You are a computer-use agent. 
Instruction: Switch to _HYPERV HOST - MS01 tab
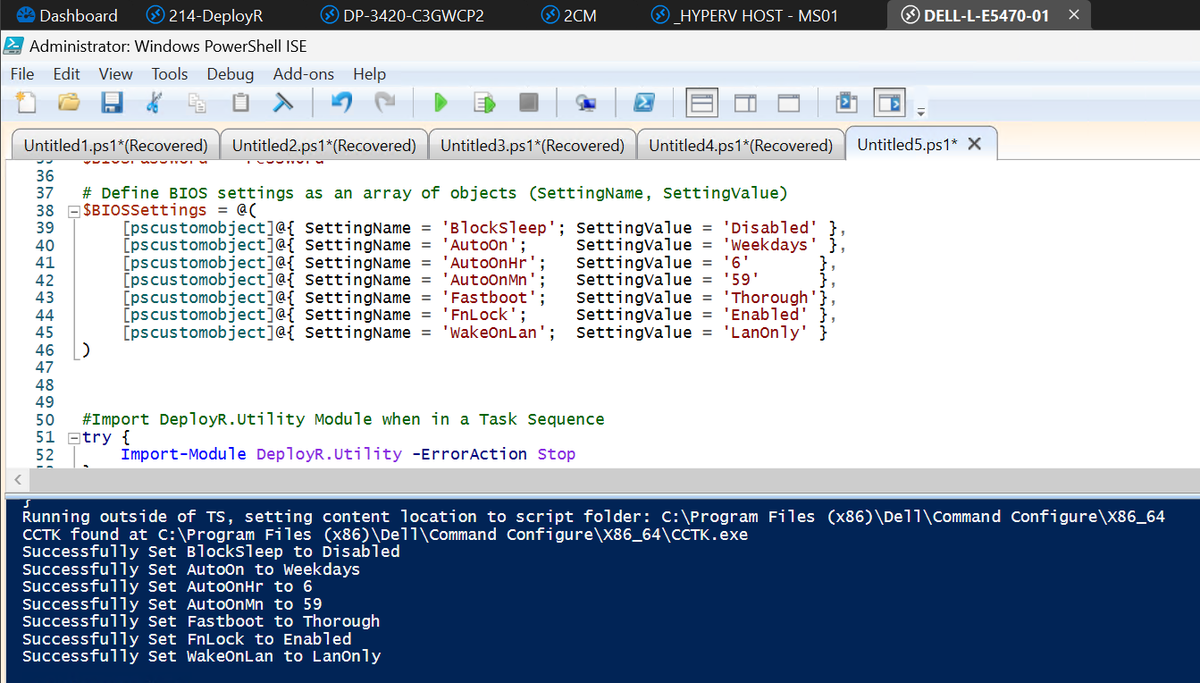coord(745,15)
